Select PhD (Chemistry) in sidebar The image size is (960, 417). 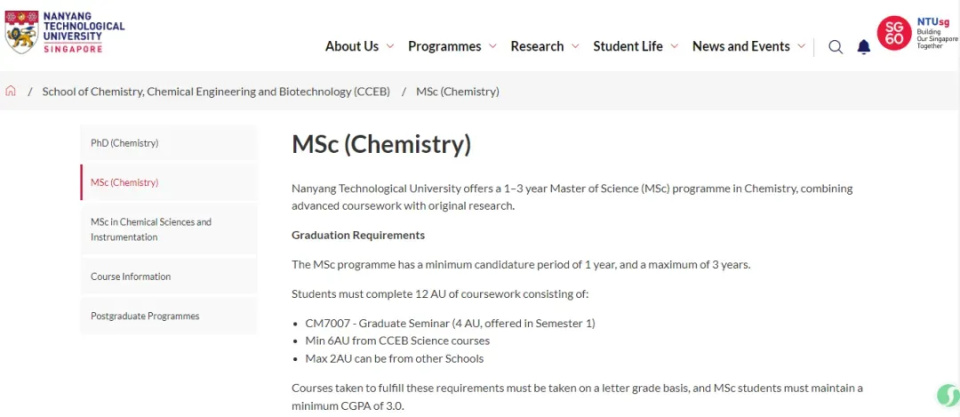point(125,143)
